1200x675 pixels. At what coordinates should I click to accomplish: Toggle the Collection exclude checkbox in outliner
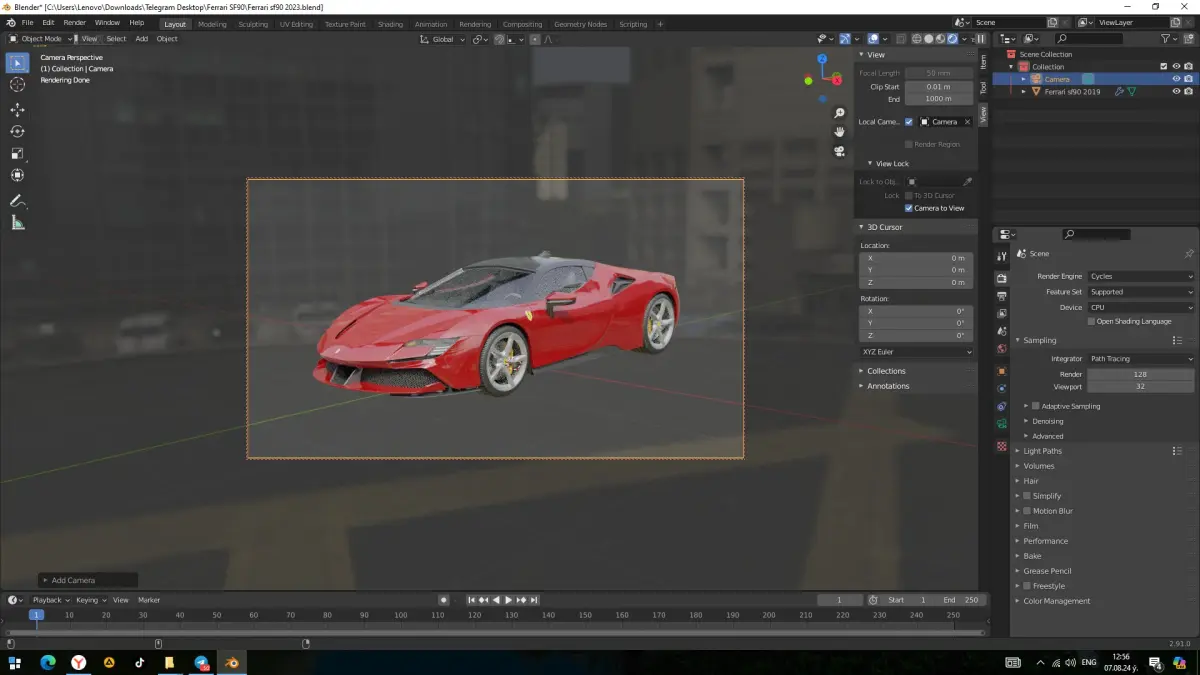click(1163, 67)
